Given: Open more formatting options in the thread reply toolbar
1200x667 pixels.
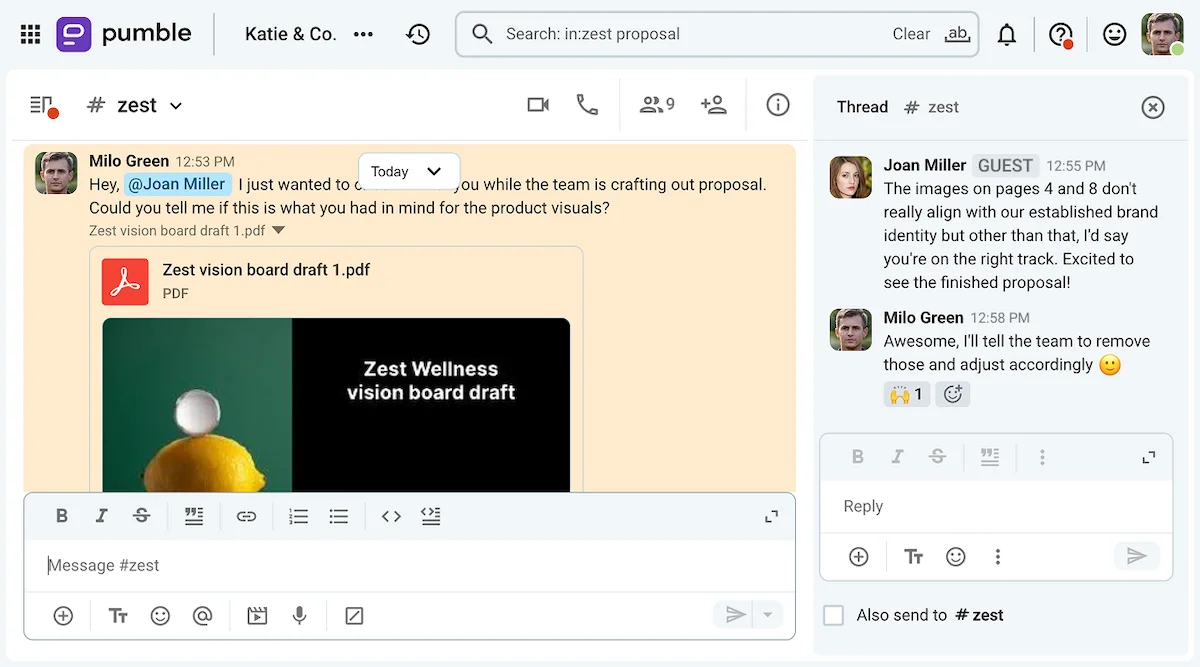Looking at the screenshot, I should [x=1042, y=456].
